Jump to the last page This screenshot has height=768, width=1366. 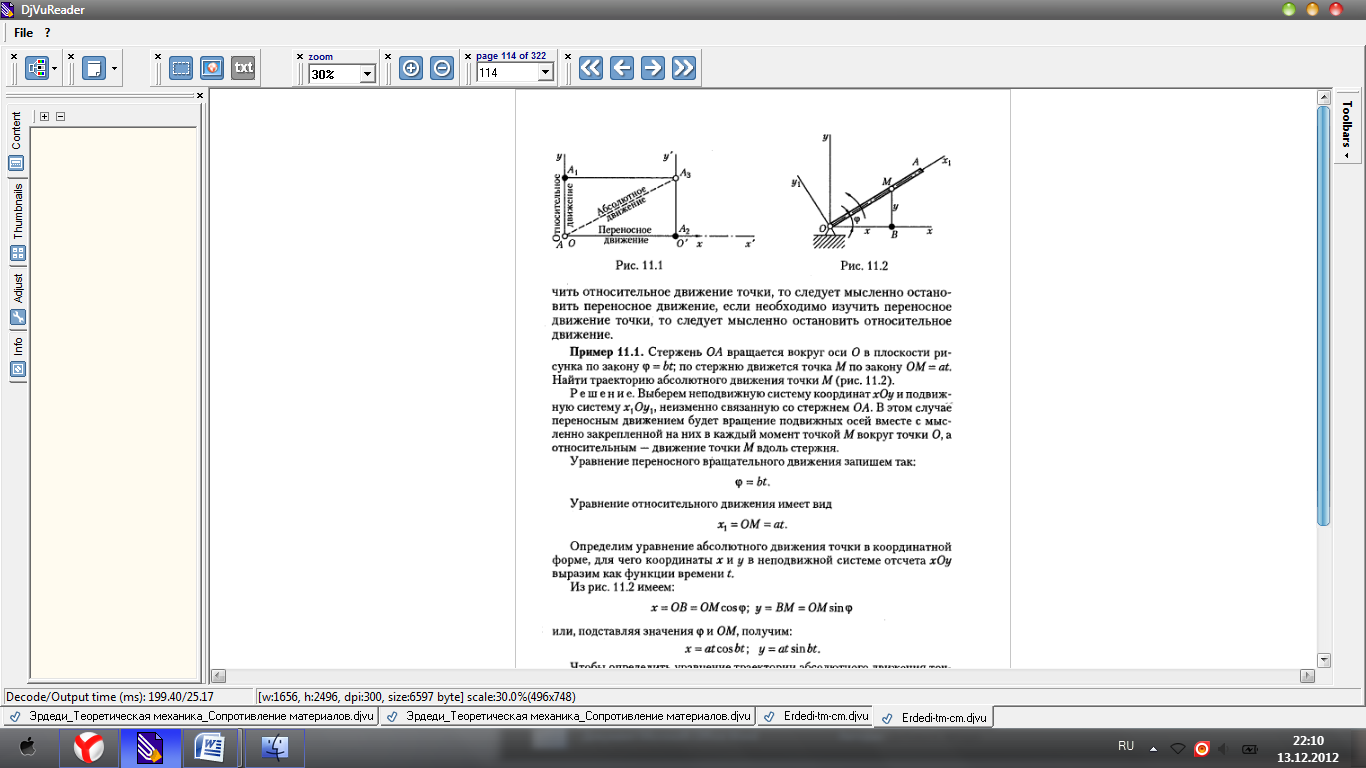pos(684,68)
